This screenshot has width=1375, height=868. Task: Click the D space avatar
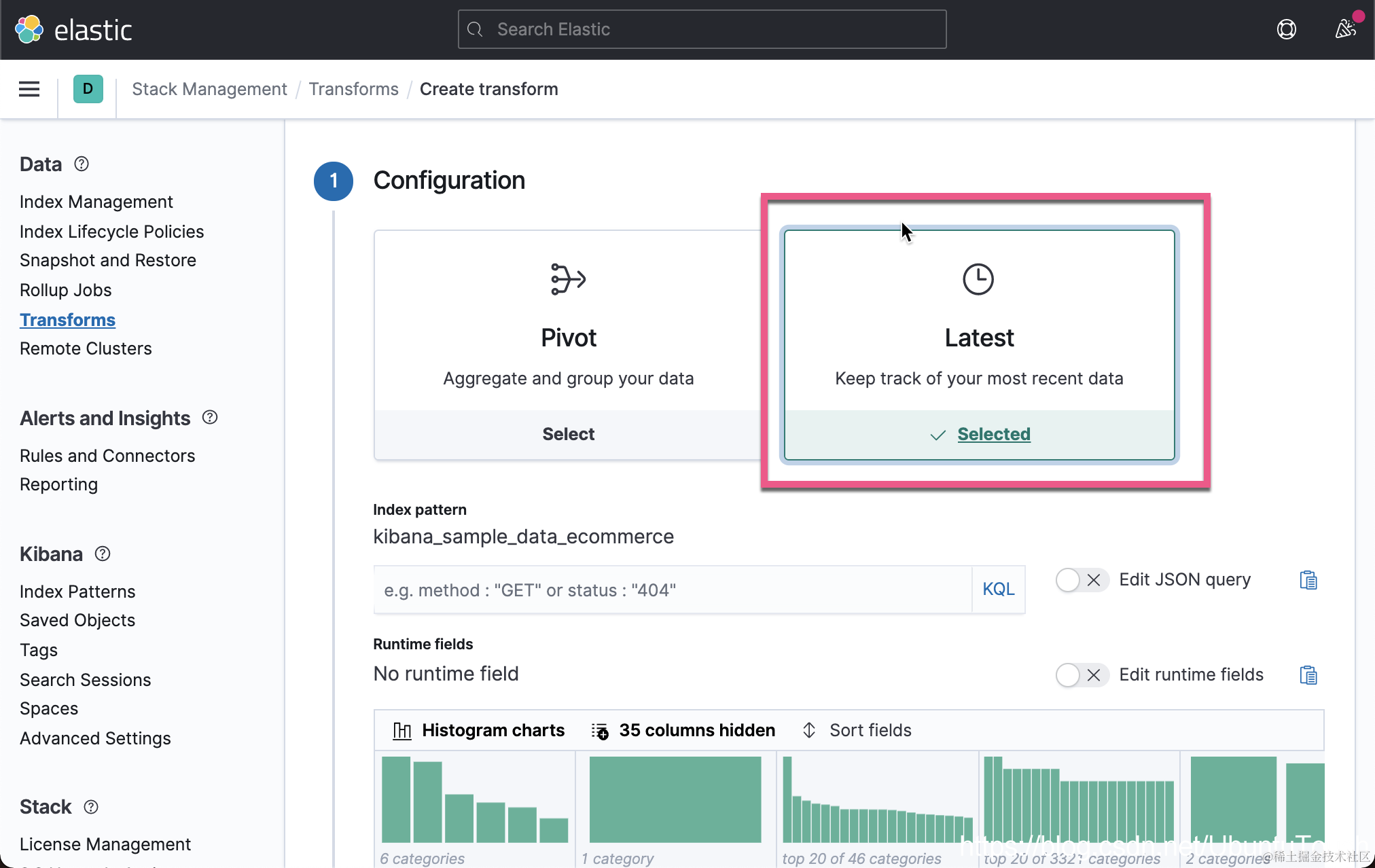point(88,89)
